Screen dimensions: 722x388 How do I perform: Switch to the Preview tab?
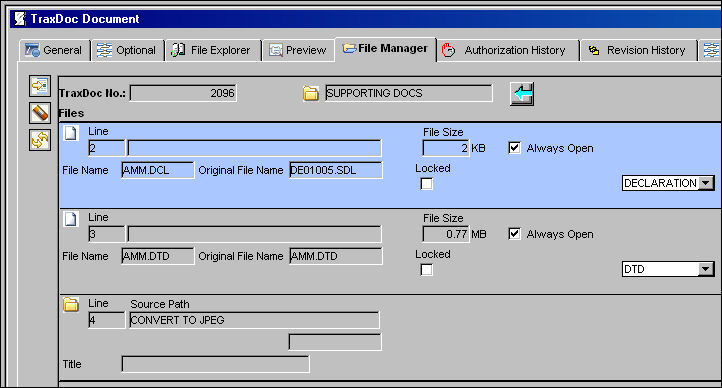298,50
